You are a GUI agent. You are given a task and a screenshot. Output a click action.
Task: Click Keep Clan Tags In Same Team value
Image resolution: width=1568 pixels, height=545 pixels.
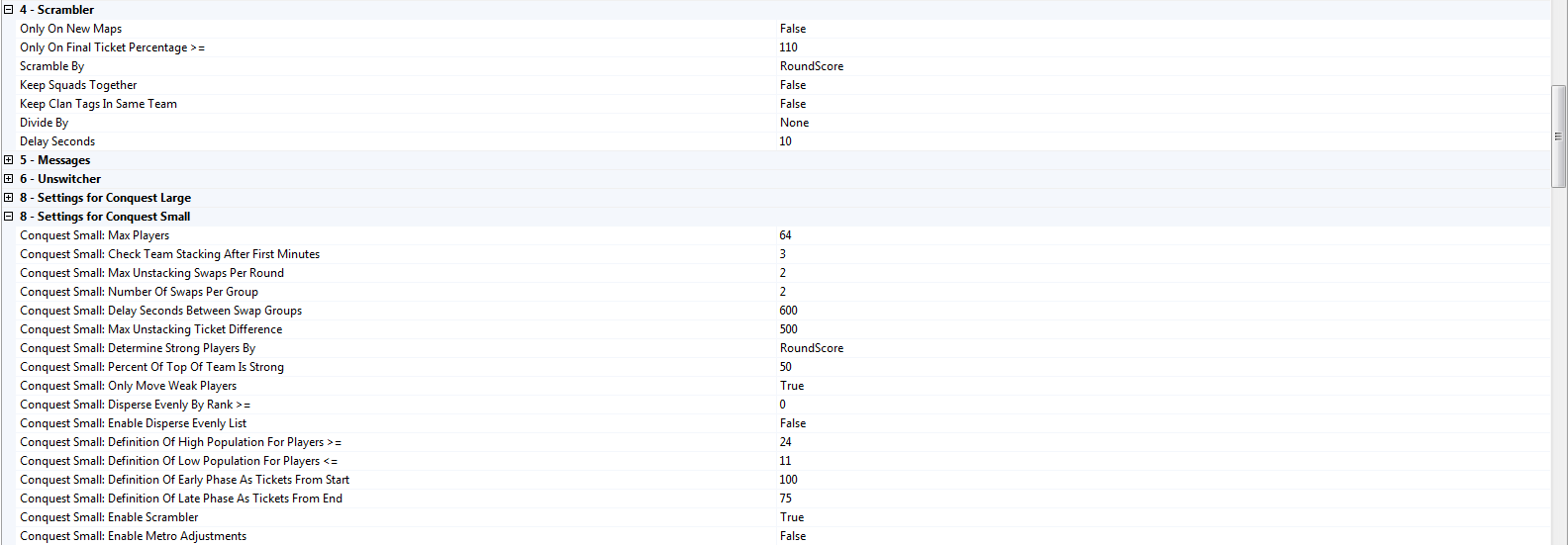793,104
